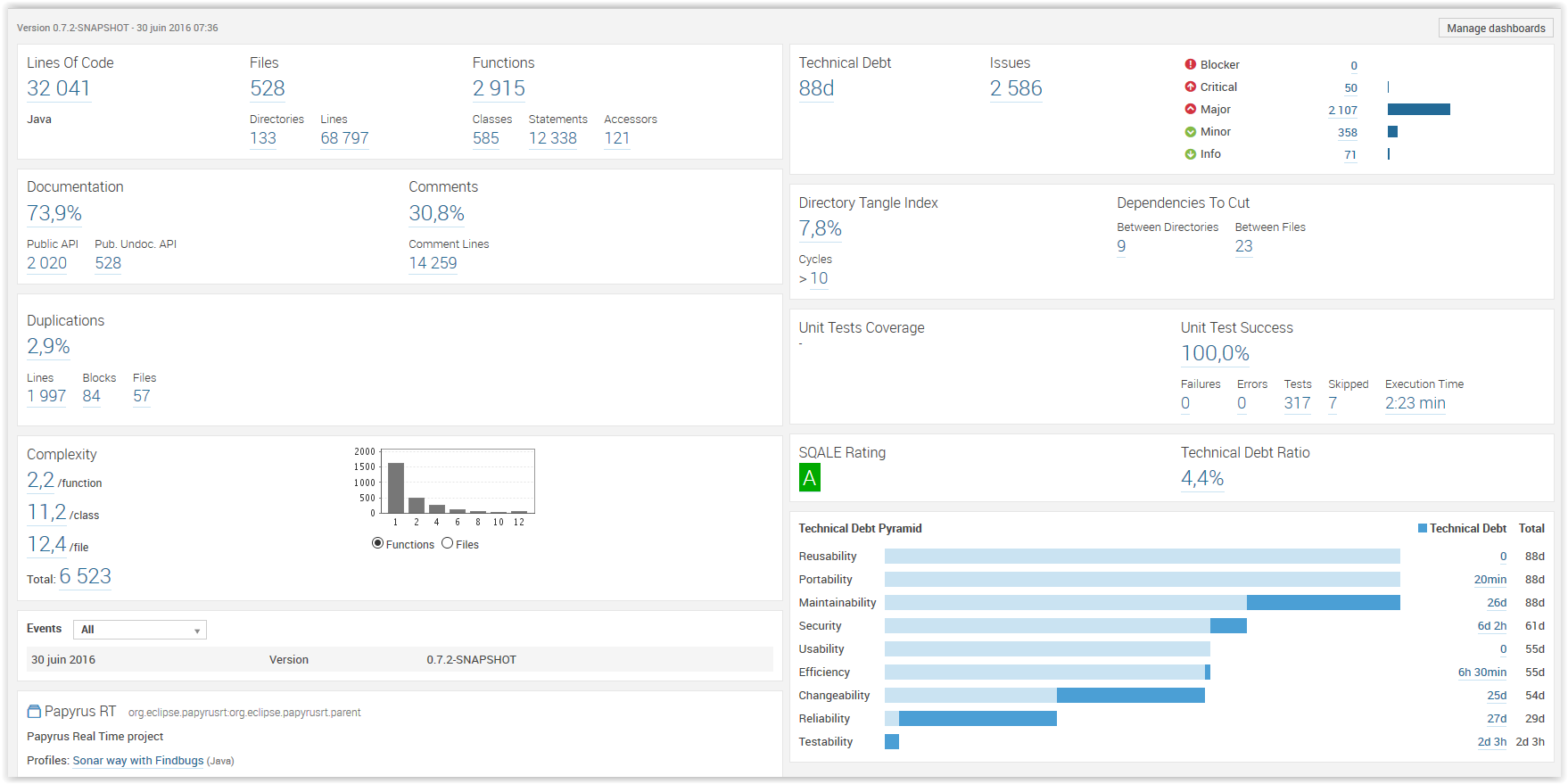The width and height of the screenshot is (1568, 784).
Task: Open the Events filter dropdown
Action: (x=140, y=630)
